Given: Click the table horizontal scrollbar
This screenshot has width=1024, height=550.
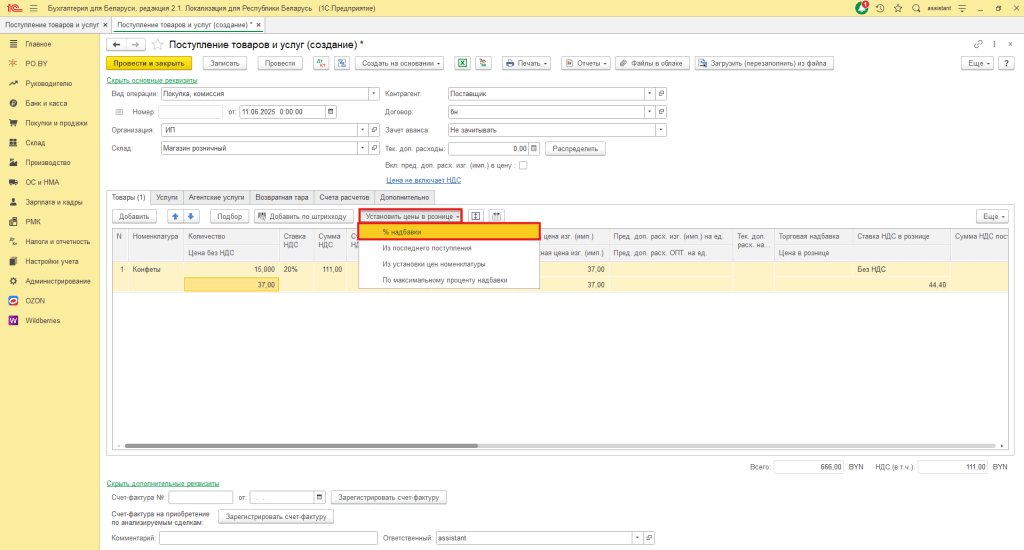Looking at the screenshot, I should click(302, 445).
